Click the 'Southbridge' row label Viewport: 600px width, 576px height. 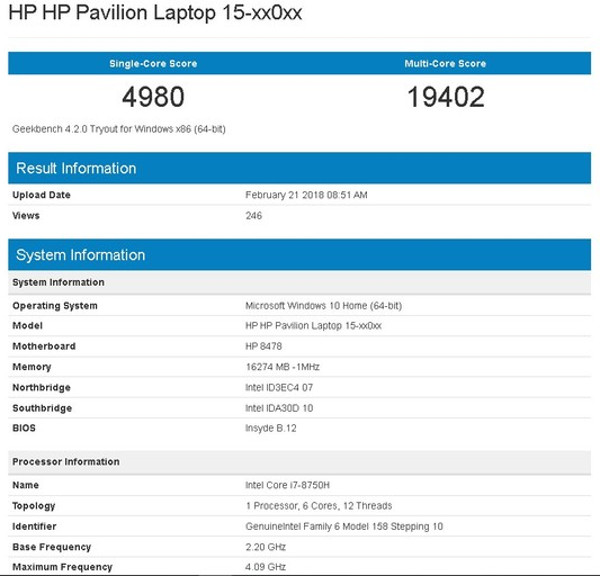tap(42, 408)
